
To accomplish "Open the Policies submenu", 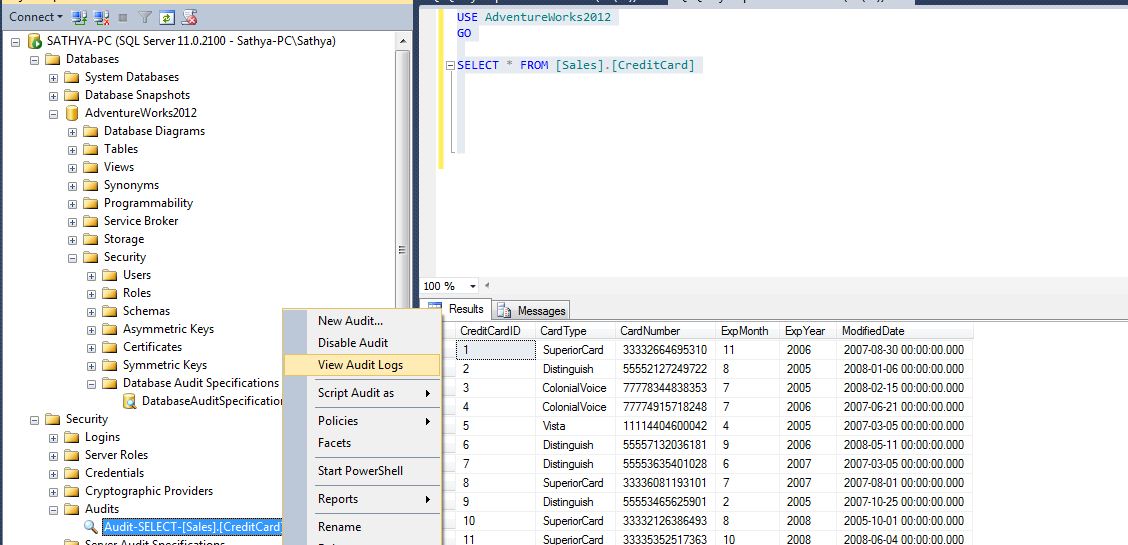I will click(x=362, y=421).
